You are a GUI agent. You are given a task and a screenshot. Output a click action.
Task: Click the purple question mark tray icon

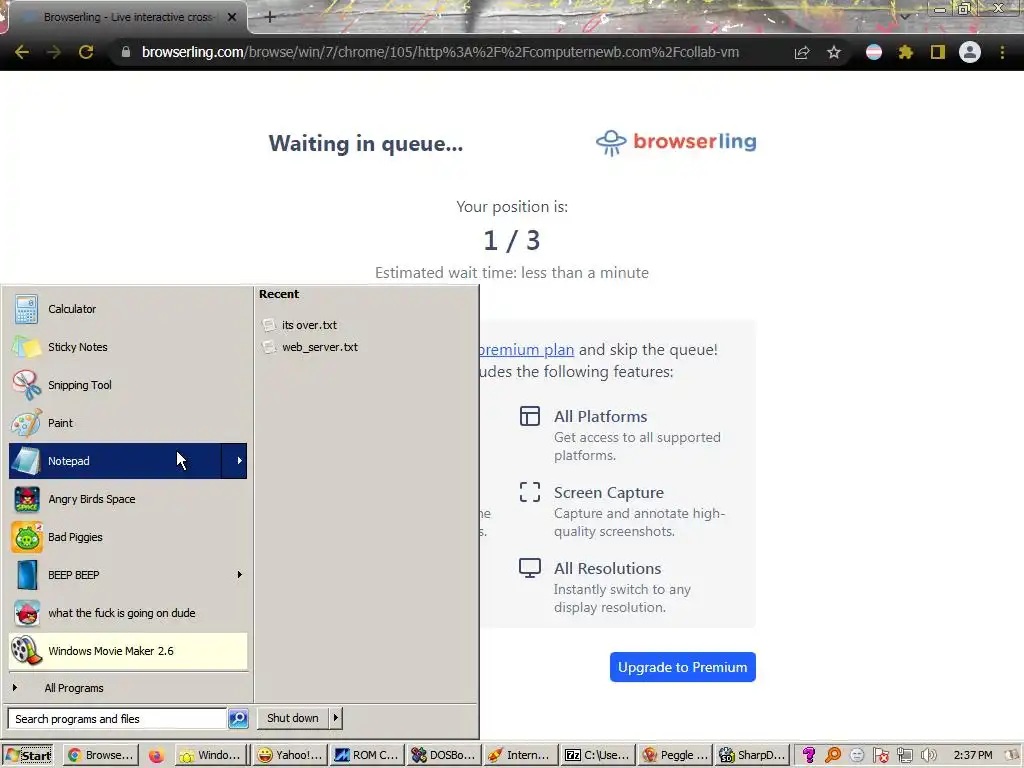(808, 755)
